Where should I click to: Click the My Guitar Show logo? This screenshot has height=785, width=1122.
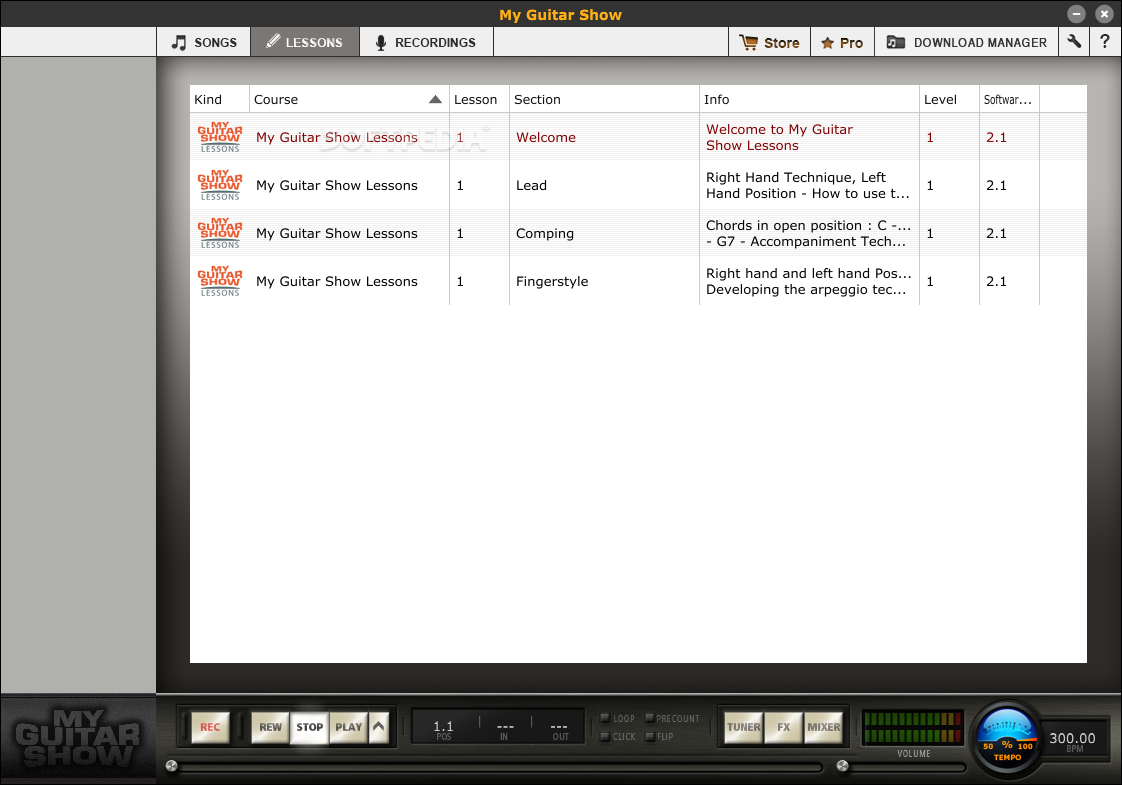click(x=78, y=738)
